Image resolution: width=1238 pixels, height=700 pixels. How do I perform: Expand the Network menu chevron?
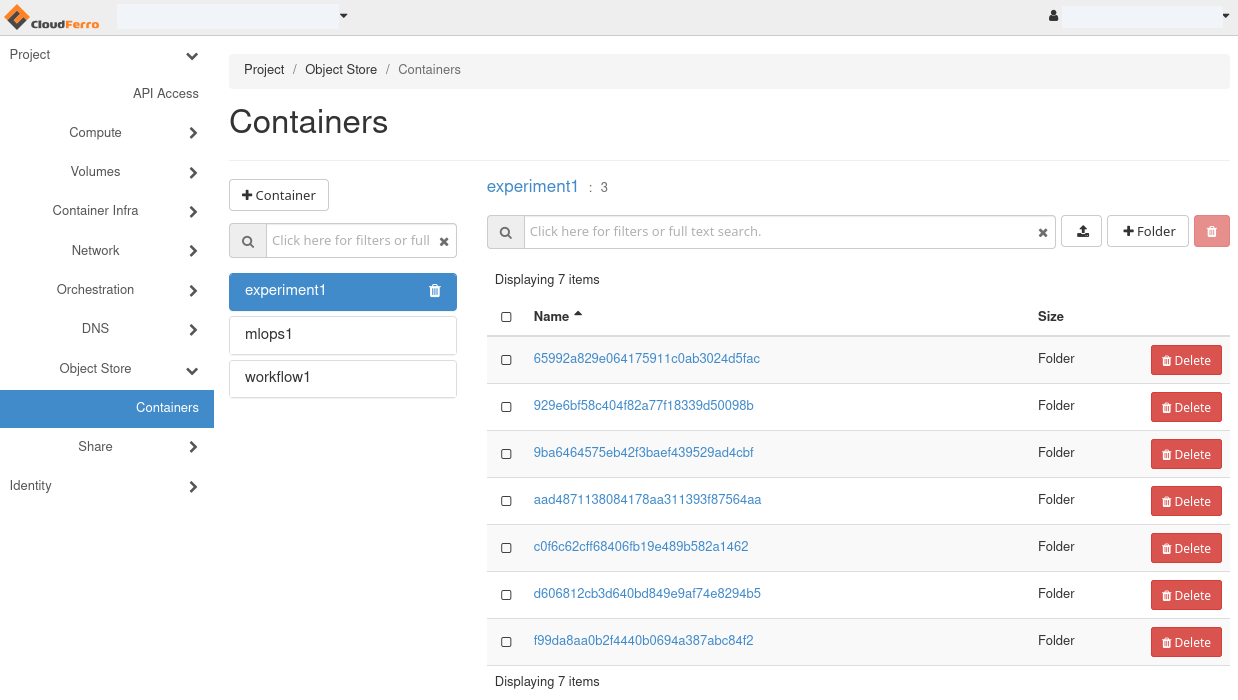(193, 251)
